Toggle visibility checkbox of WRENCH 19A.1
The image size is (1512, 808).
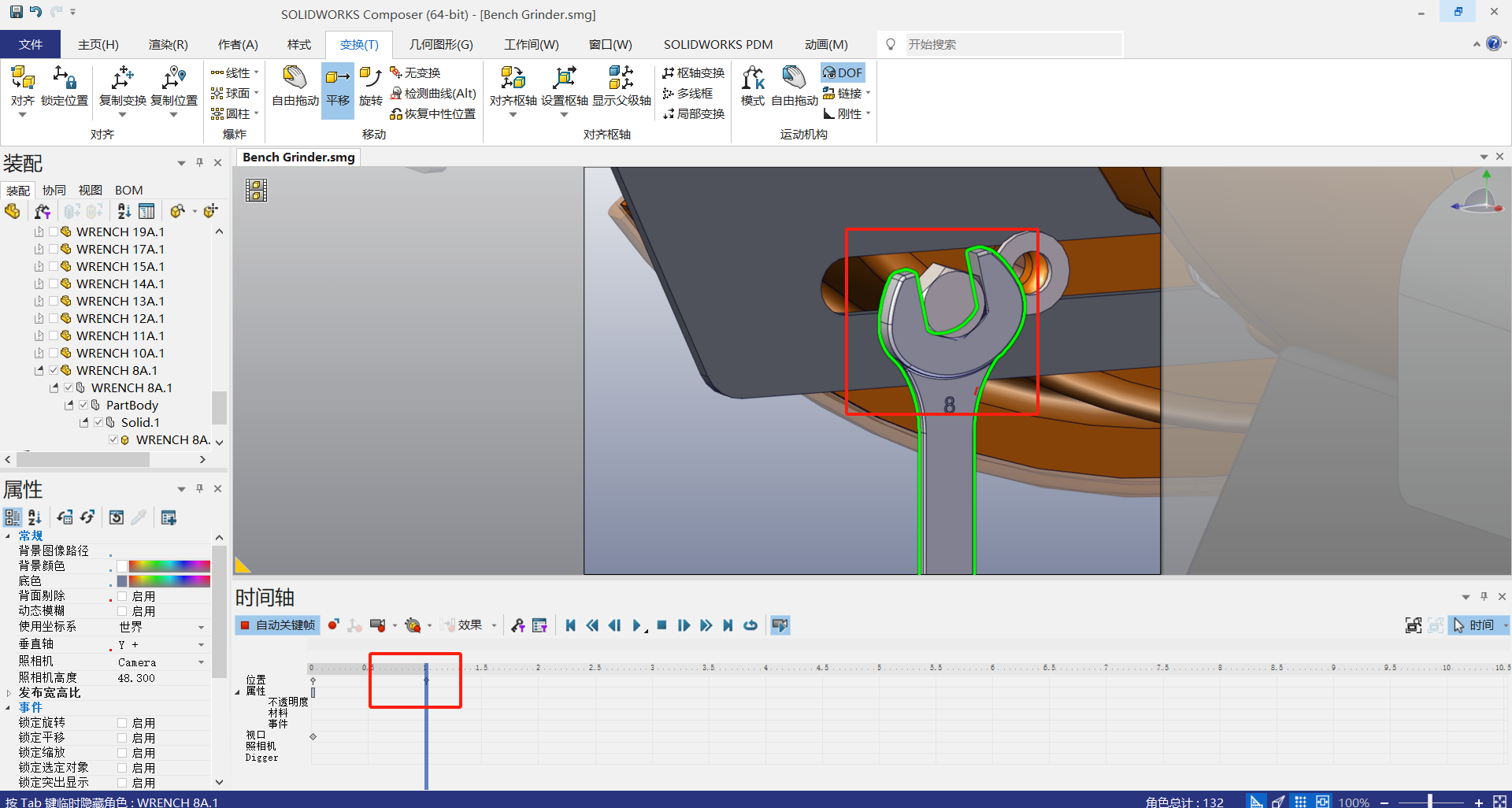54,232
